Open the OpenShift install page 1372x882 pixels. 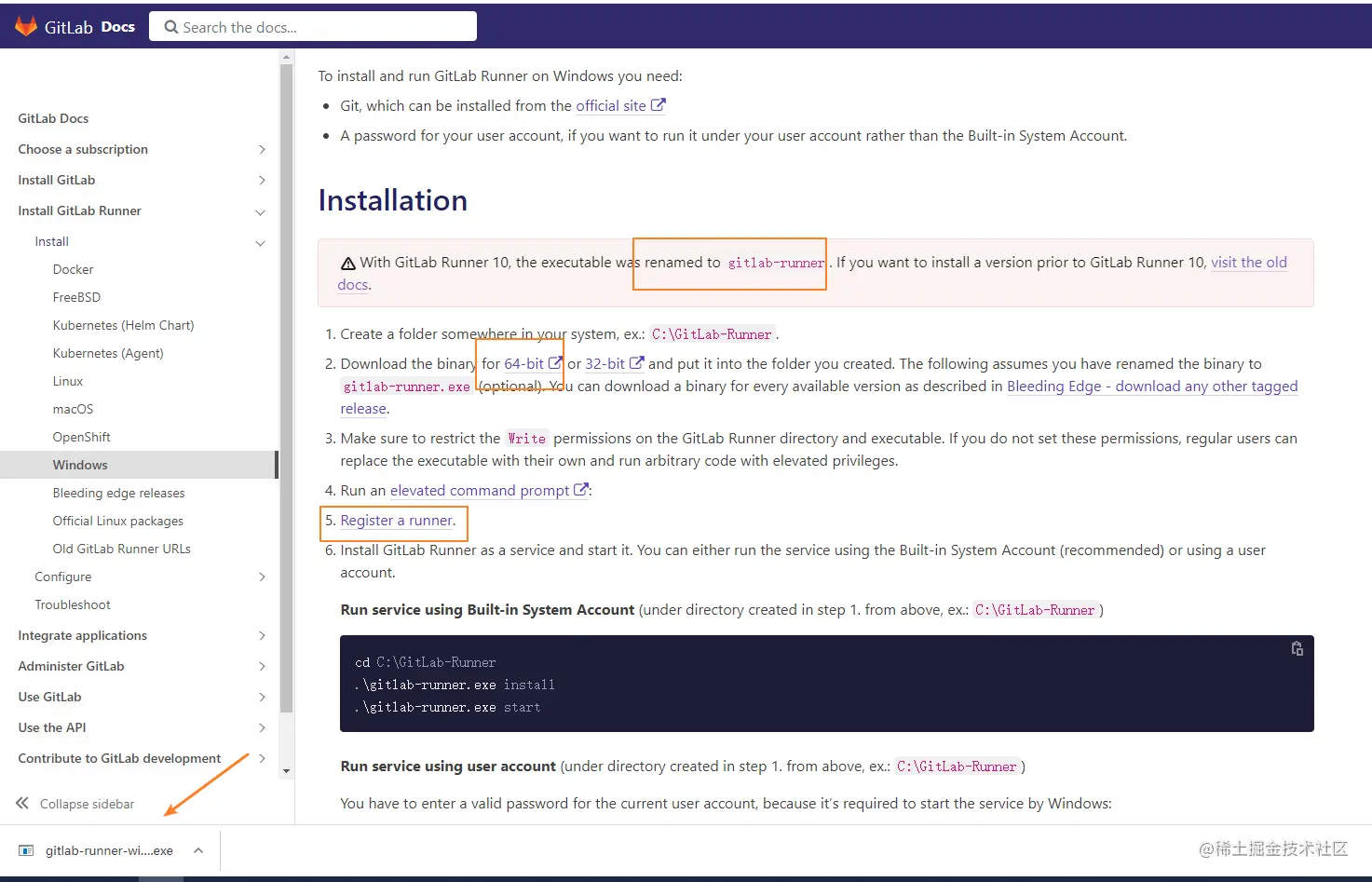click(82, 437)
